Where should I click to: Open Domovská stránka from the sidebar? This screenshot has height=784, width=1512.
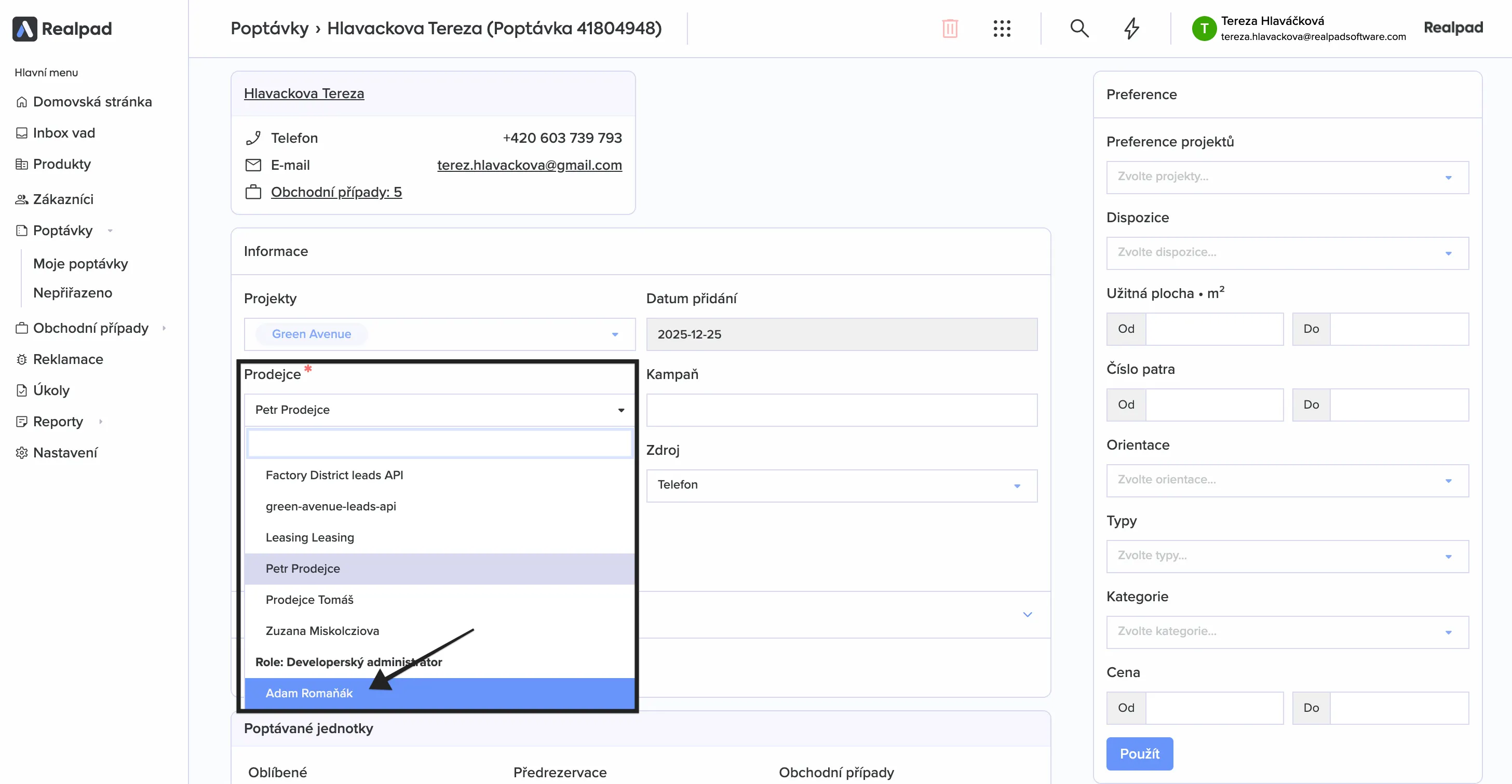pos(92,102)
